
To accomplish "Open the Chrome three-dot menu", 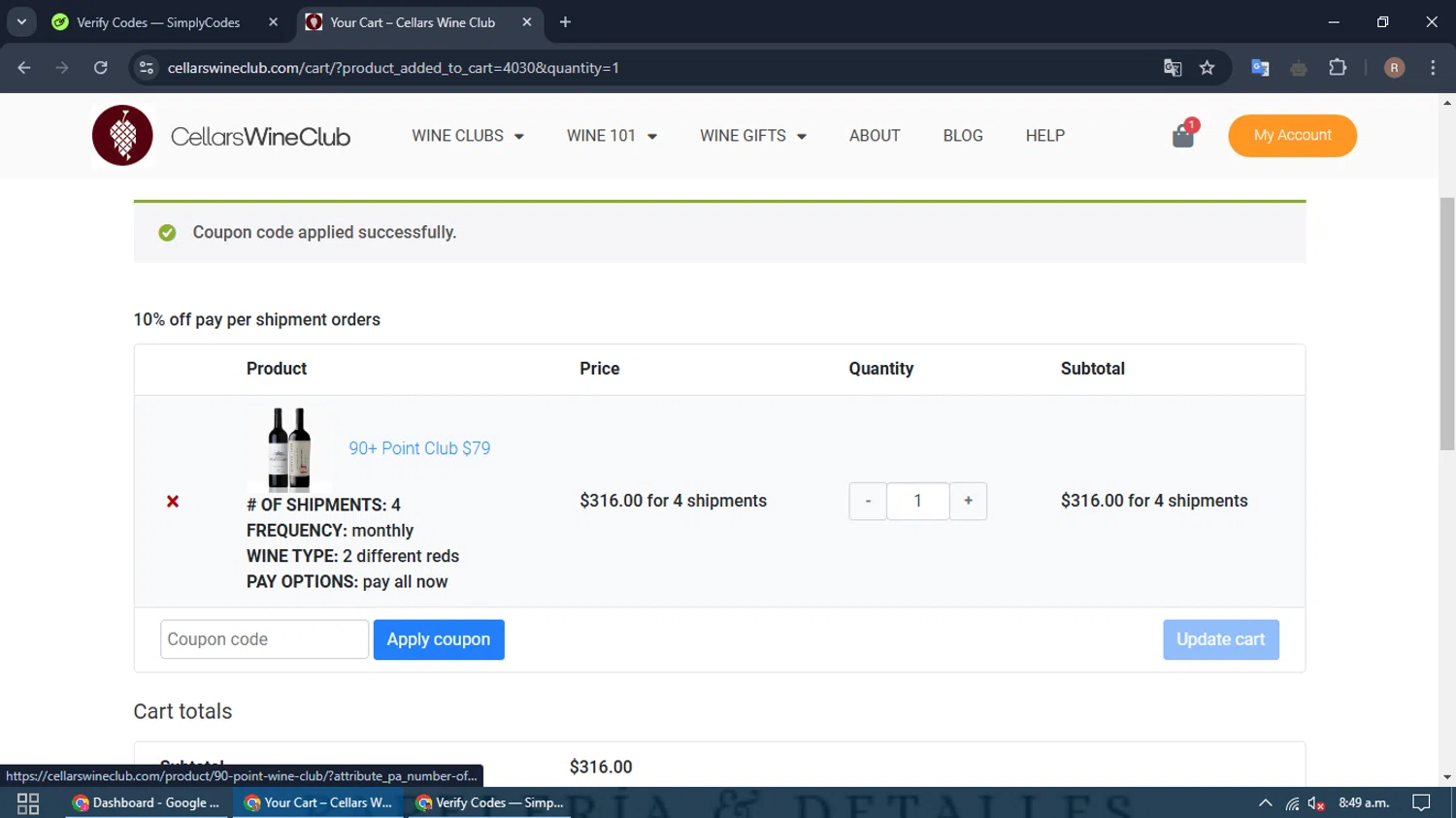I will [x=1433, y=68].
